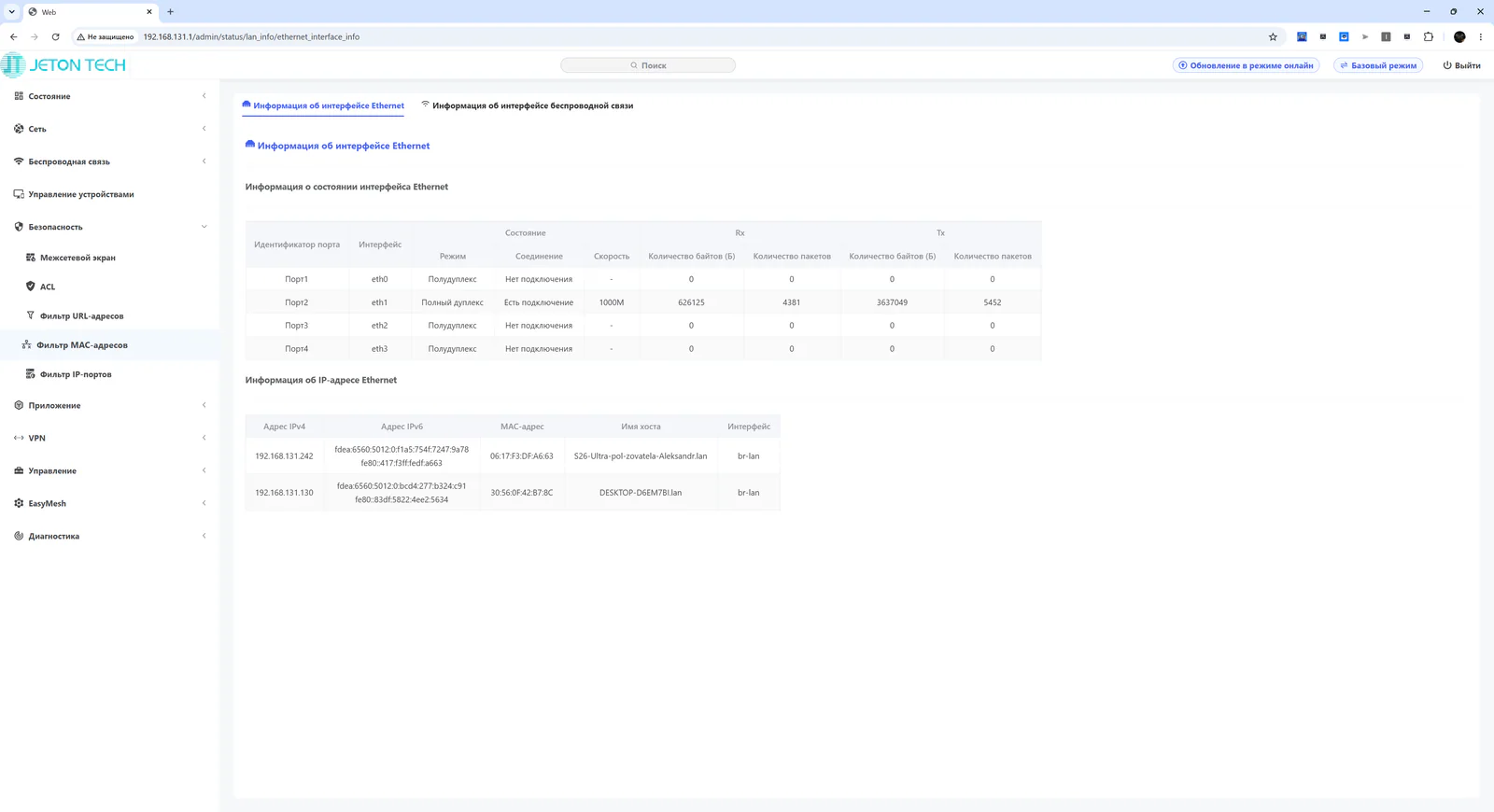Click the Безопасность shield icon
Viewport: 1494px width, 812px height.
point(19,227)
